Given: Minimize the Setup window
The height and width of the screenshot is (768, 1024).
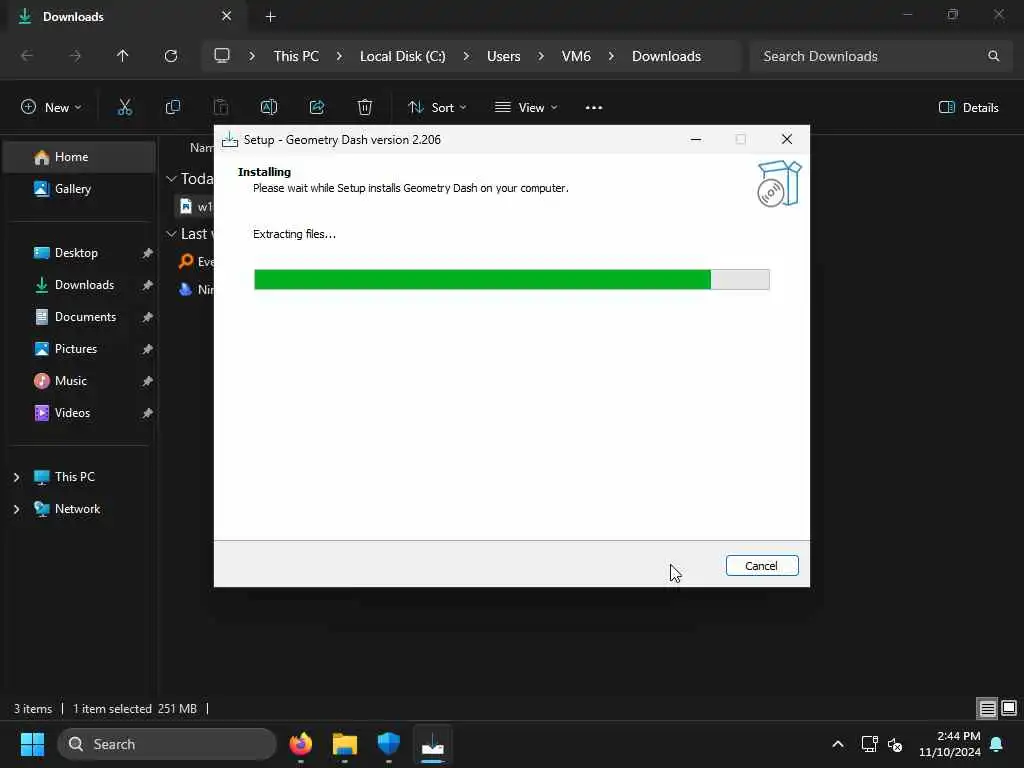Looking at the screenshot, I should 696,139.
